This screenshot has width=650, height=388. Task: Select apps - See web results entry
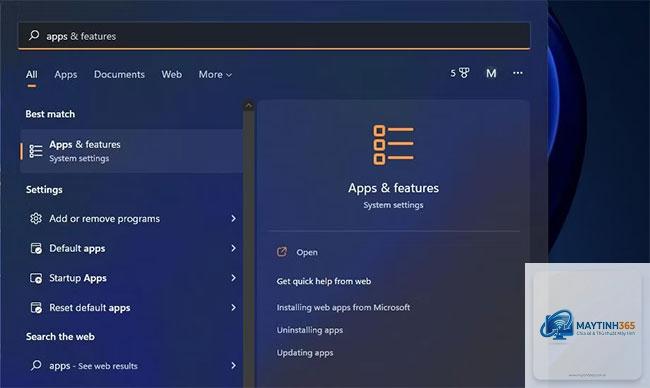[131, 365]
